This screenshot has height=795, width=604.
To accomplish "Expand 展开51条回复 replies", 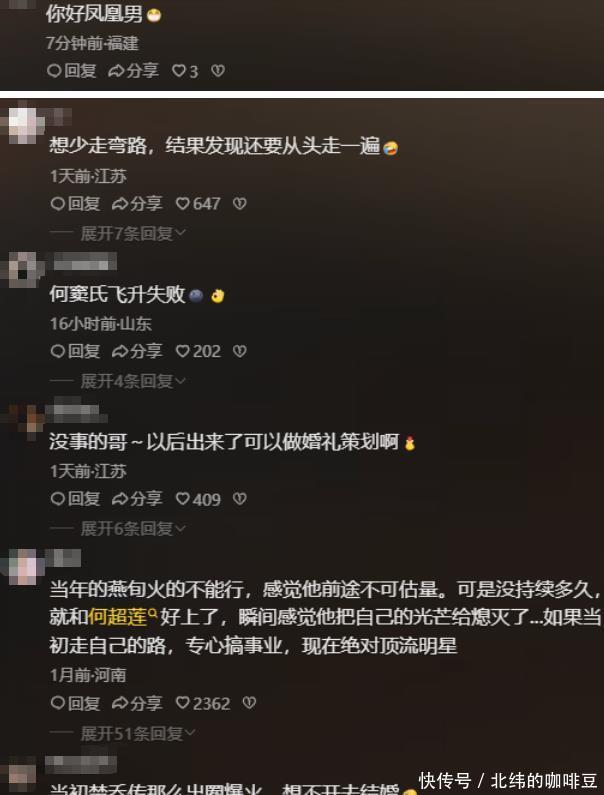I will (138, 733).
